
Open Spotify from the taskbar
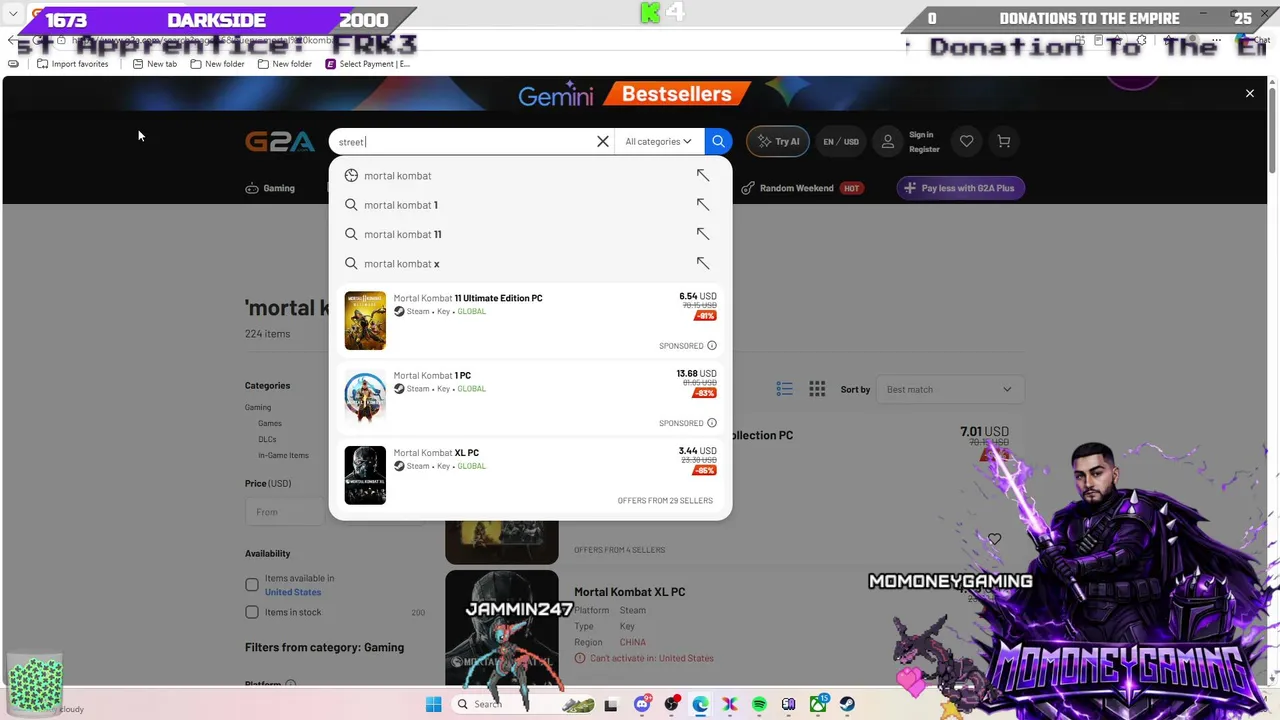click(x=759, y=704)
